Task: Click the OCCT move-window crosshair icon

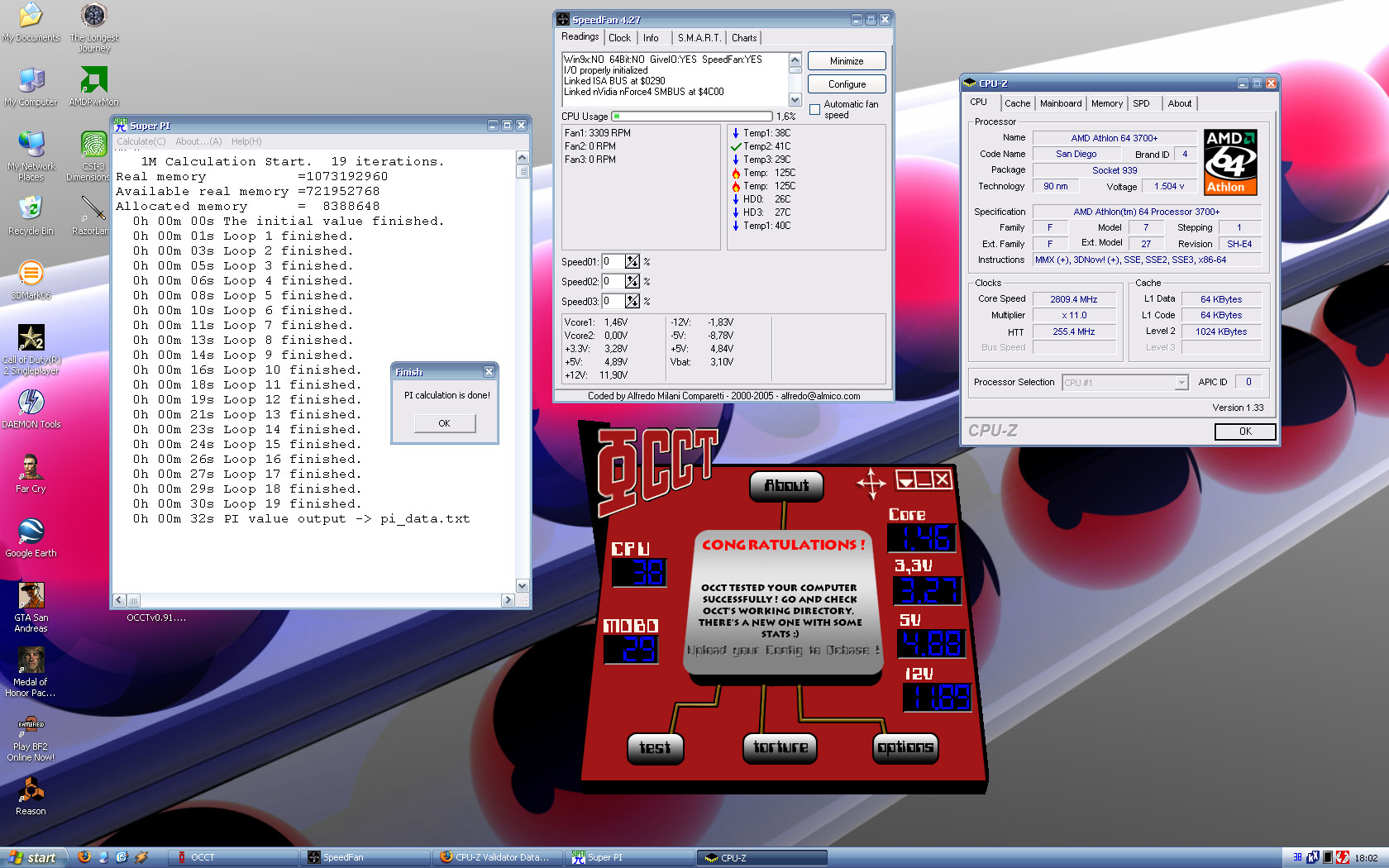Action: pyautogui.click(x=871, y=484)
